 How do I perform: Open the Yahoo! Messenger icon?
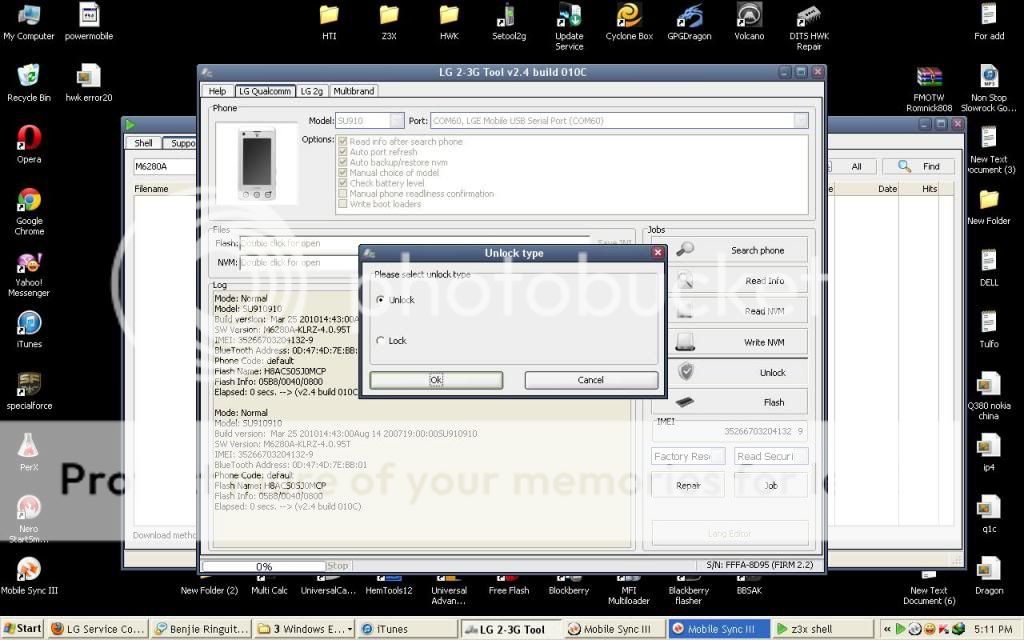click(29, 274)
